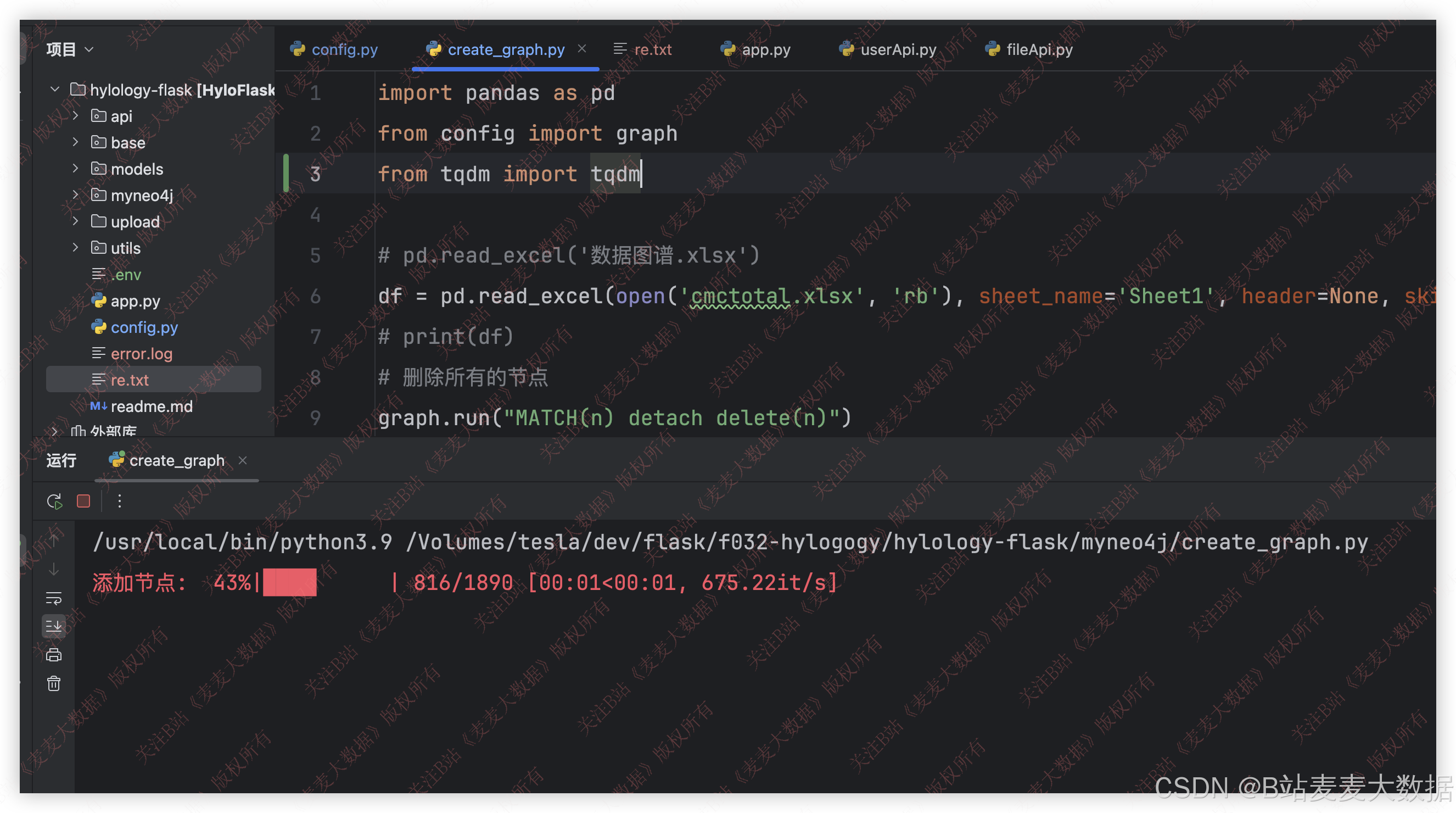Expand the myneo4j folder
The height and width of the screenshot is (813, 1456).
(x=75, y=195)
